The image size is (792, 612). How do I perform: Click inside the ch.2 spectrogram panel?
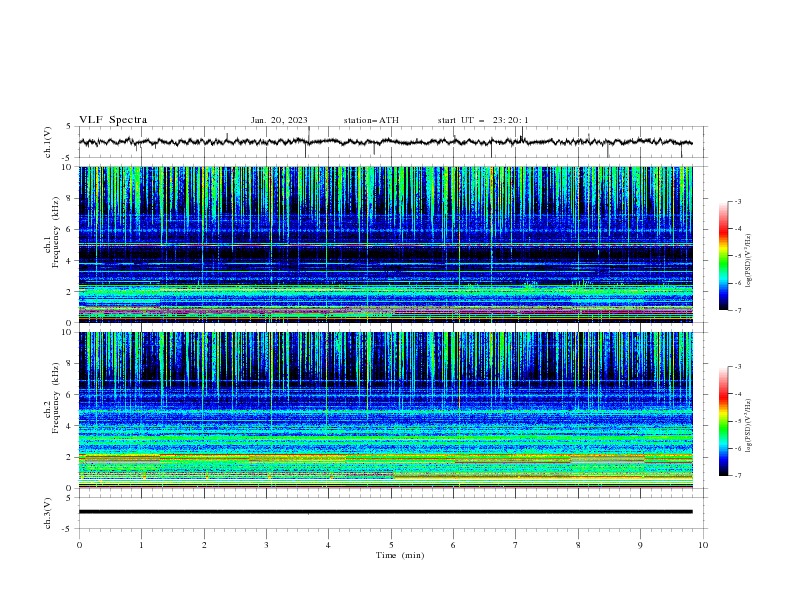385,410
